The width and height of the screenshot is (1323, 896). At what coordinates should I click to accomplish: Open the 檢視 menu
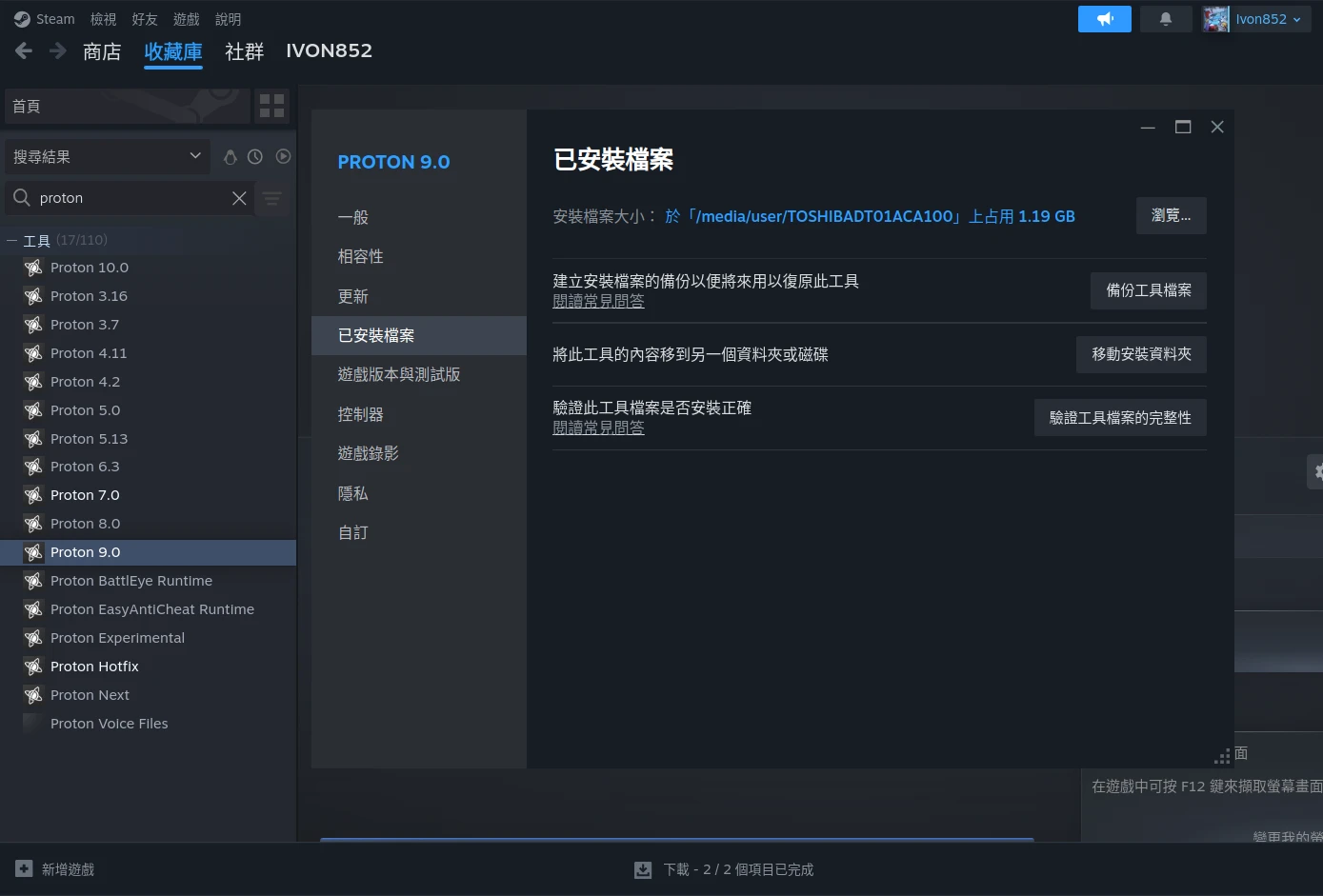click(x=103, y=19)
